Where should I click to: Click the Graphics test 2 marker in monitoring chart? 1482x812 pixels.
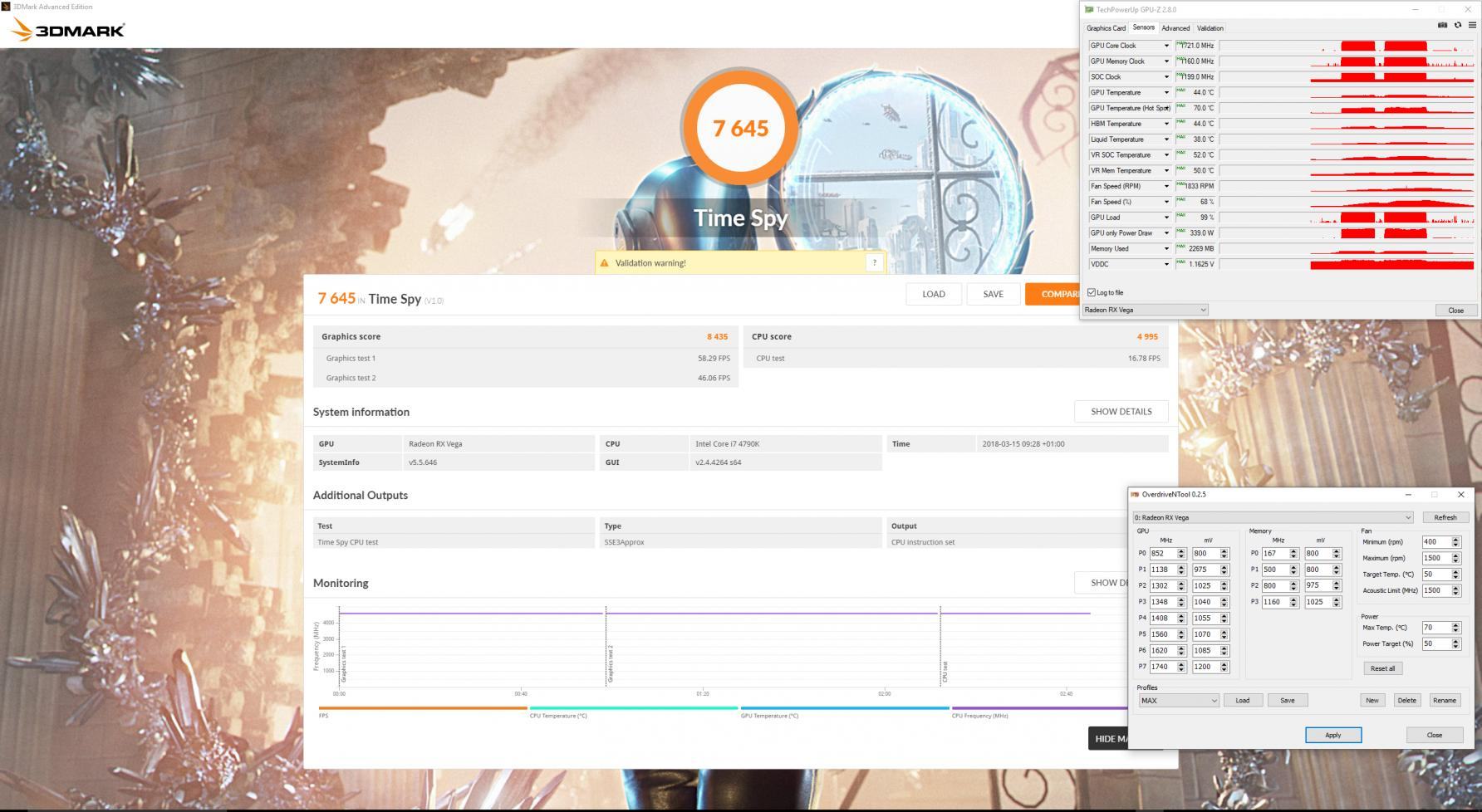(610, 663)
